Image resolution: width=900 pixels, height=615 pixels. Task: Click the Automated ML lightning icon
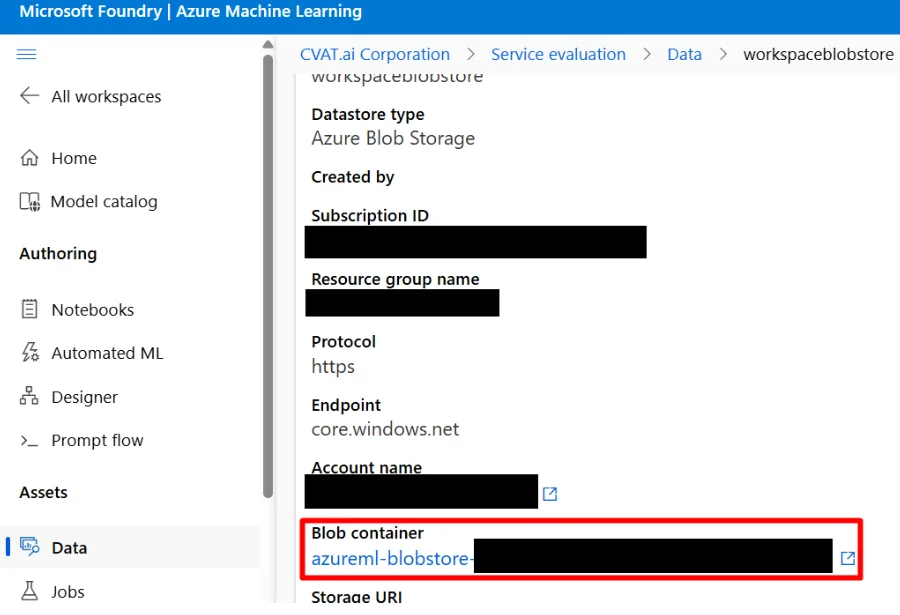pos(29,352)
